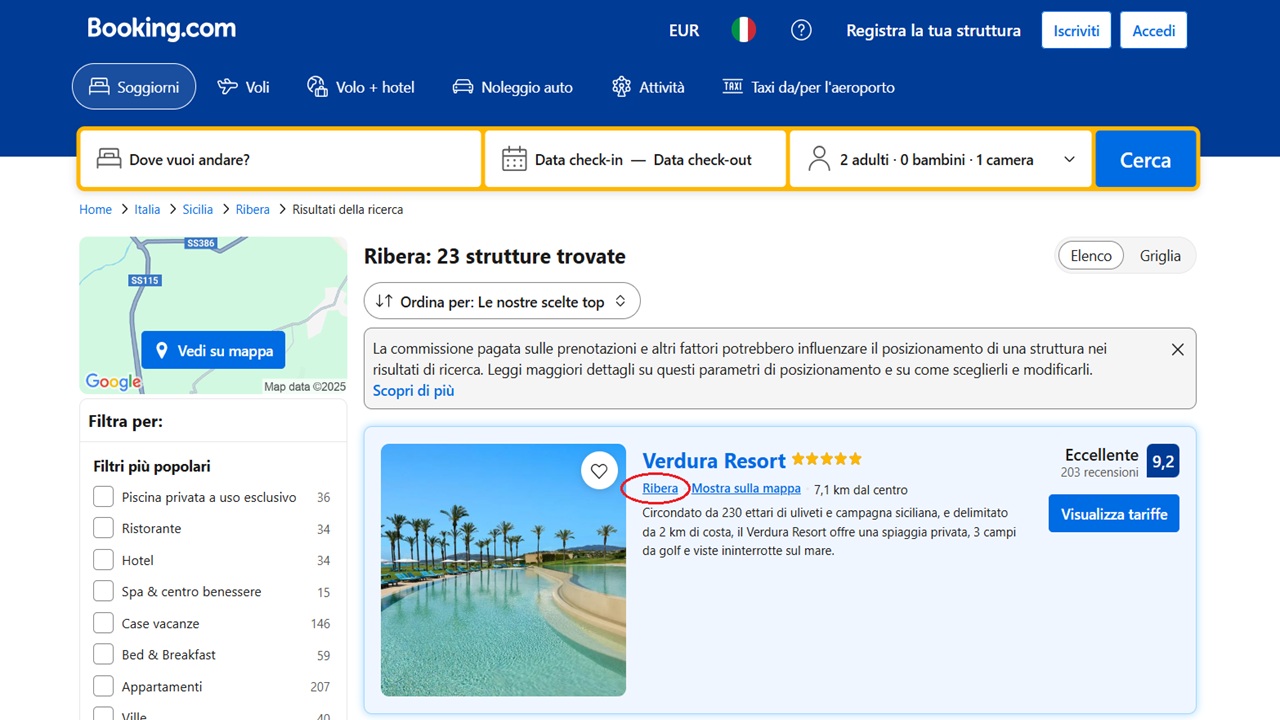Click the Scopri di più link
The height and width of the screenshot is (720, 1280).
point(413,391)
